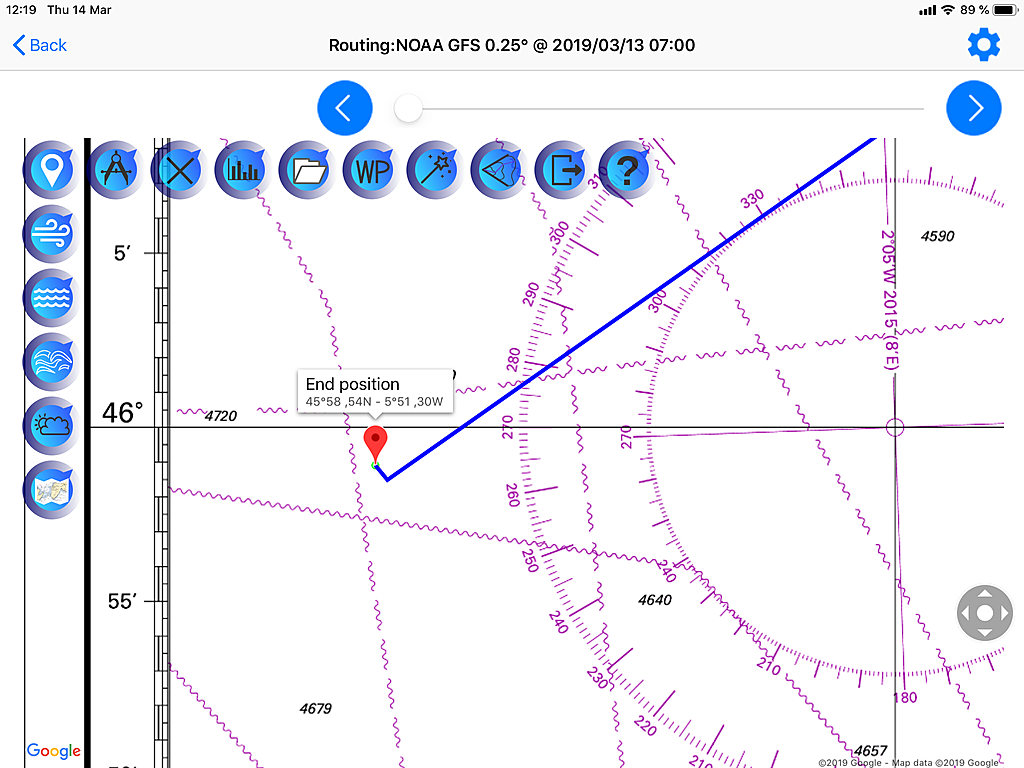Check the battery percentage indicator
The width and height of the screenshot is (1024, 768).
click(x=974, y=10)
